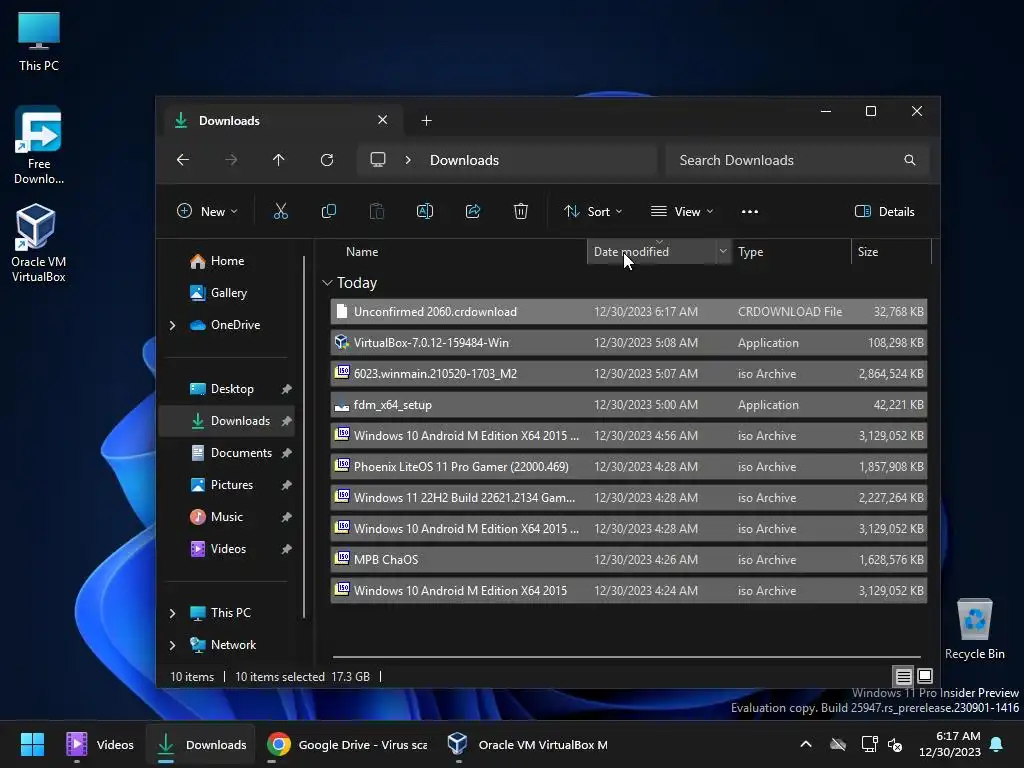Open the See more three-dots menu
Screen dimensions: 1024x768
(x=750, y=212)
